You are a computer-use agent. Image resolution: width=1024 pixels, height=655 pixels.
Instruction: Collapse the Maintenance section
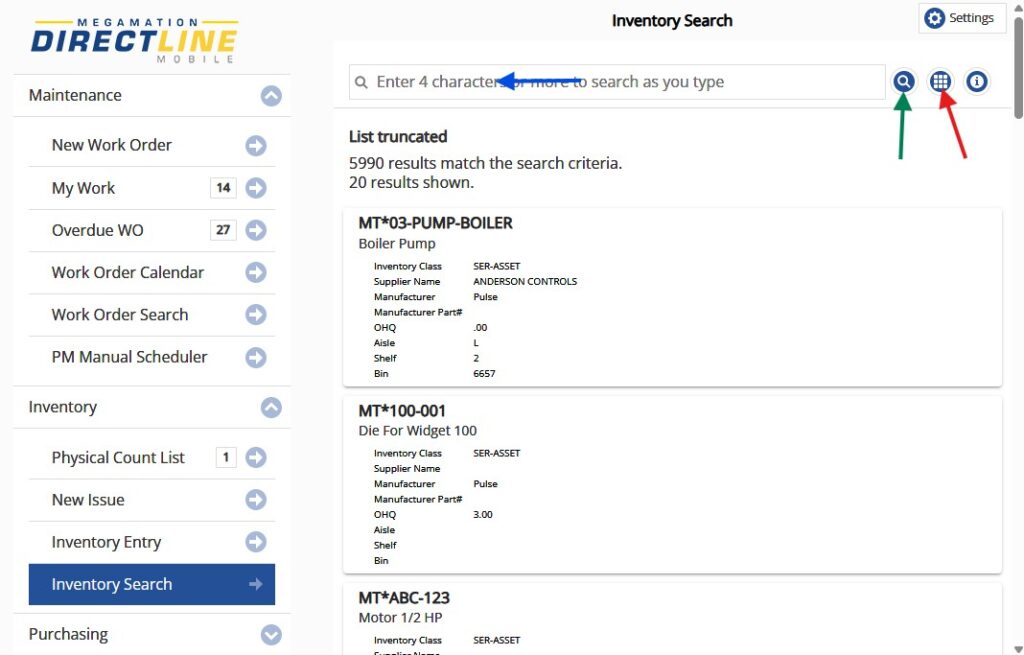coord(271,96)
